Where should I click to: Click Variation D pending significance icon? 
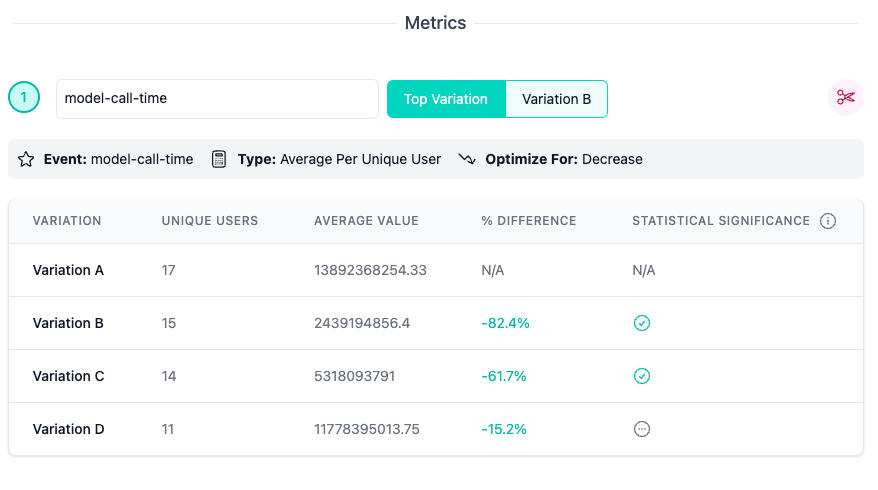click(x=642, y=429)
